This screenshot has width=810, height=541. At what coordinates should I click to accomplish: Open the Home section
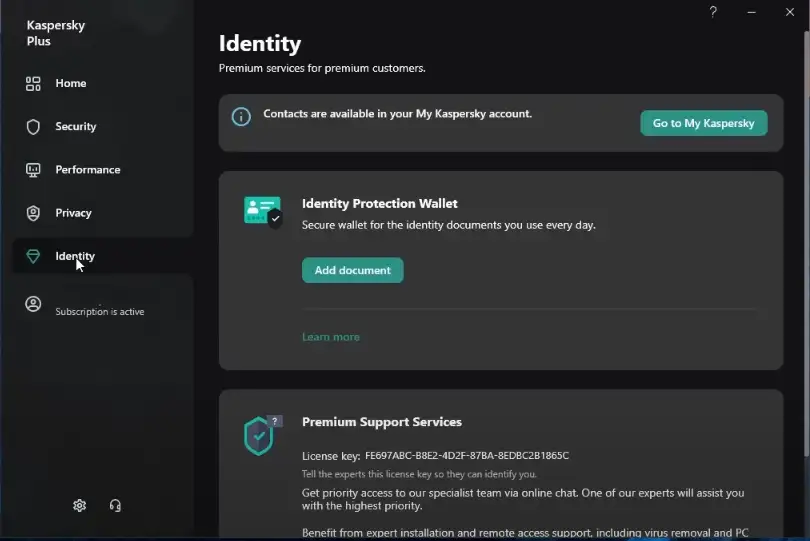[x=71, y=84]
